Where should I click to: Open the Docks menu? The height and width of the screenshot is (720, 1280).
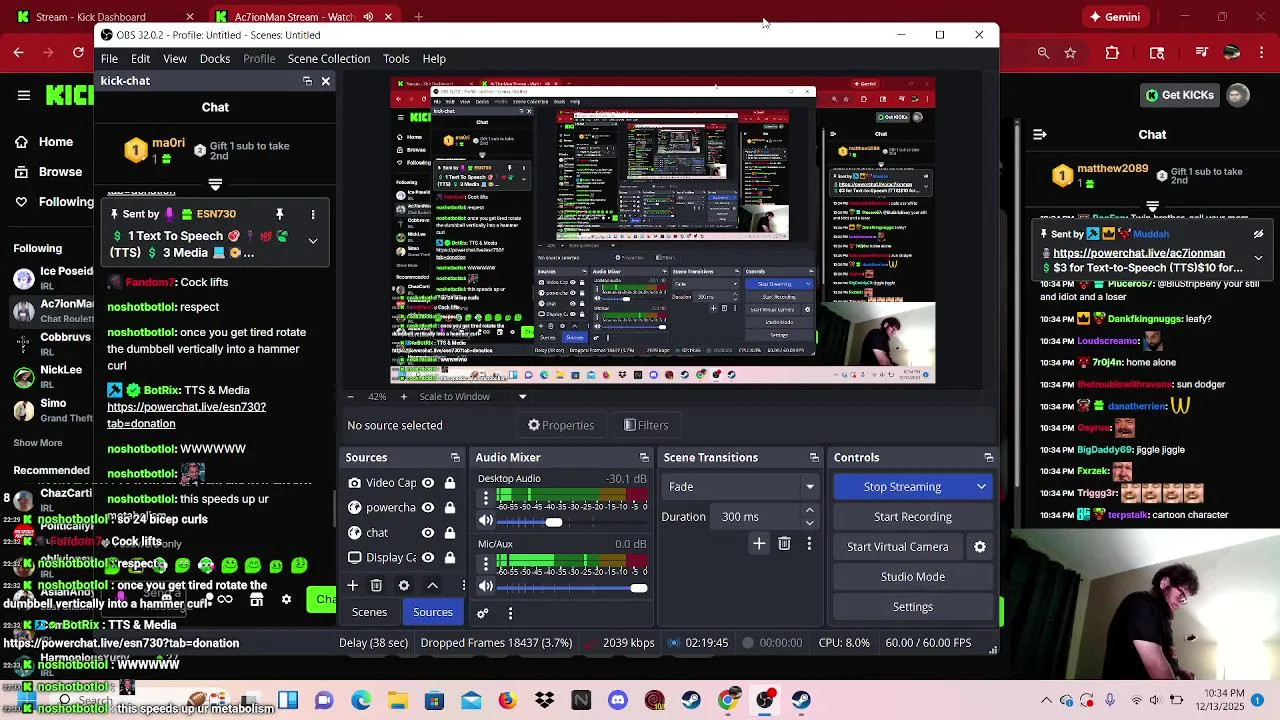point(215,59)
